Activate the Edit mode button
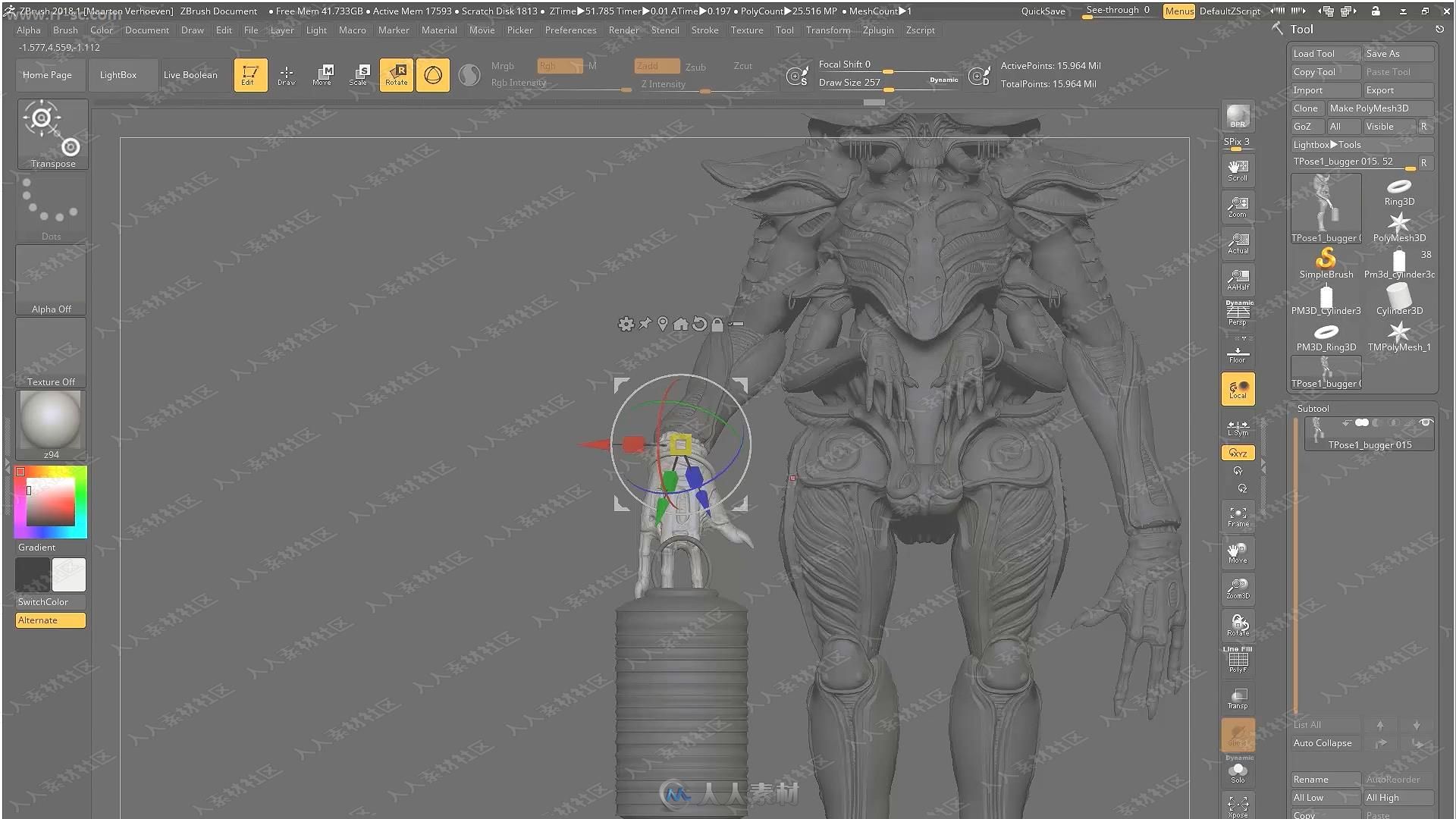The image size is (1456, 819). [250, 75]
